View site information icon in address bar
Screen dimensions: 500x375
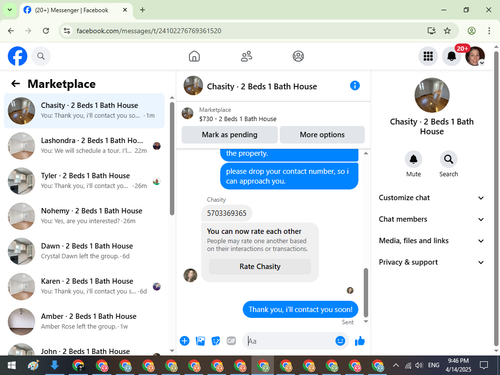coord(67,31)
